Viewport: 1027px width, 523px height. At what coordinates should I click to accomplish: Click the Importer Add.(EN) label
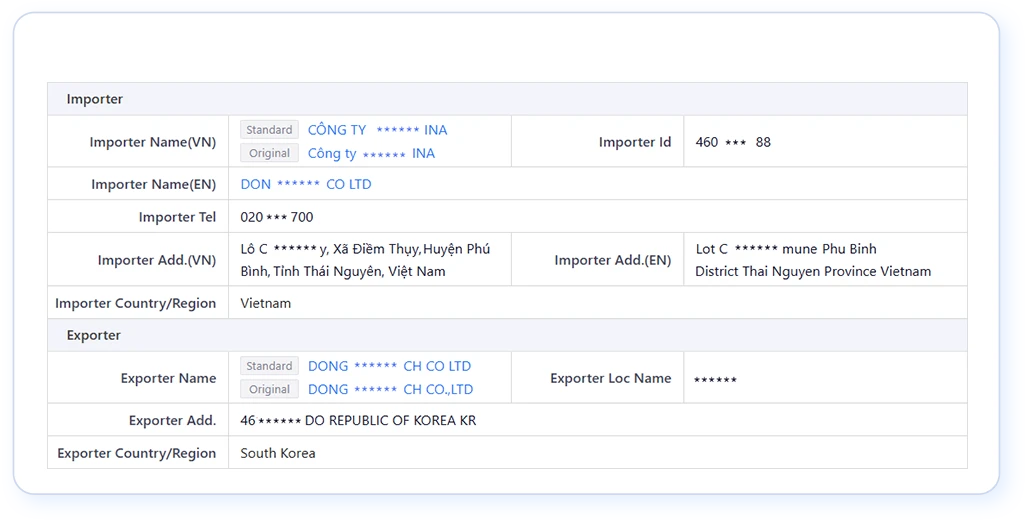click(x=612, y=260)
